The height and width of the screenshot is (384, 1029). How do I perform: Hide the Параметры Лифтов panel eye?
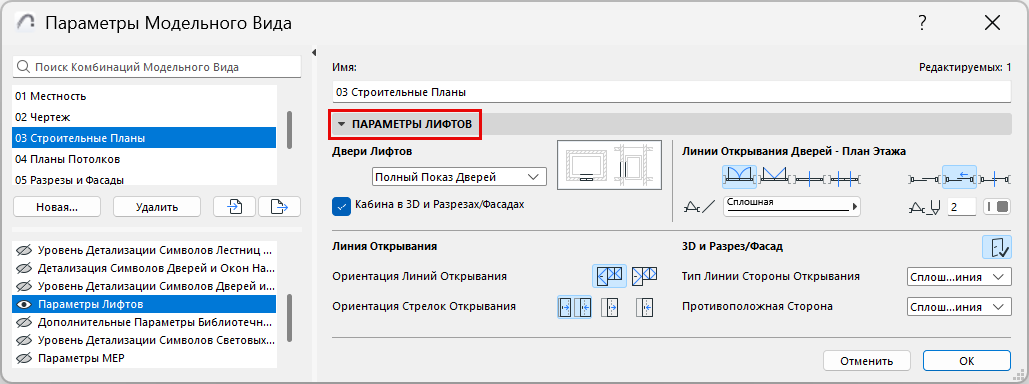pos(24,304)
